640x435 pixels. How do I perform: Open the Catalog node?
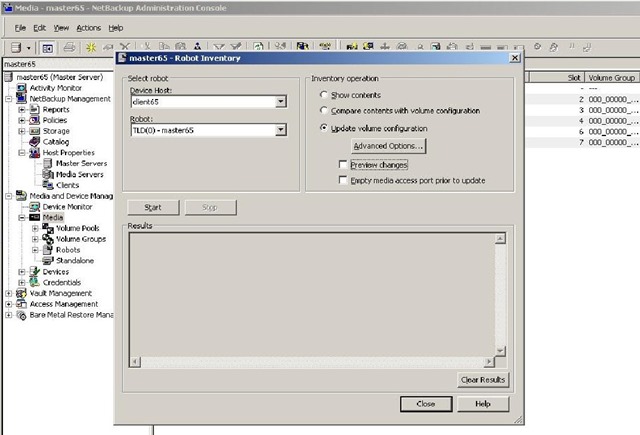pyautogui.click(x=56, y=142)
